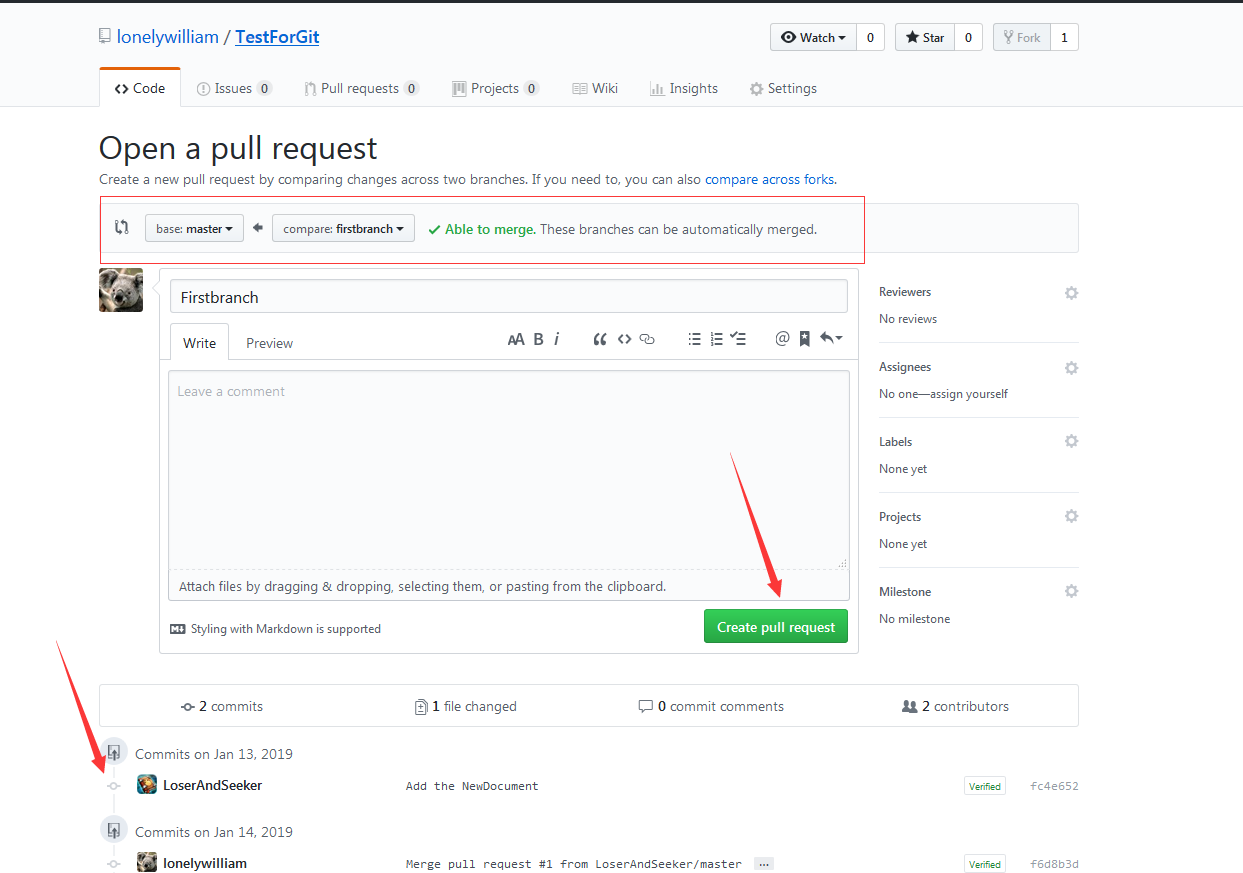Click lonelywilliam's commit avatar
1243x873 pixels.
pos(147,863)
